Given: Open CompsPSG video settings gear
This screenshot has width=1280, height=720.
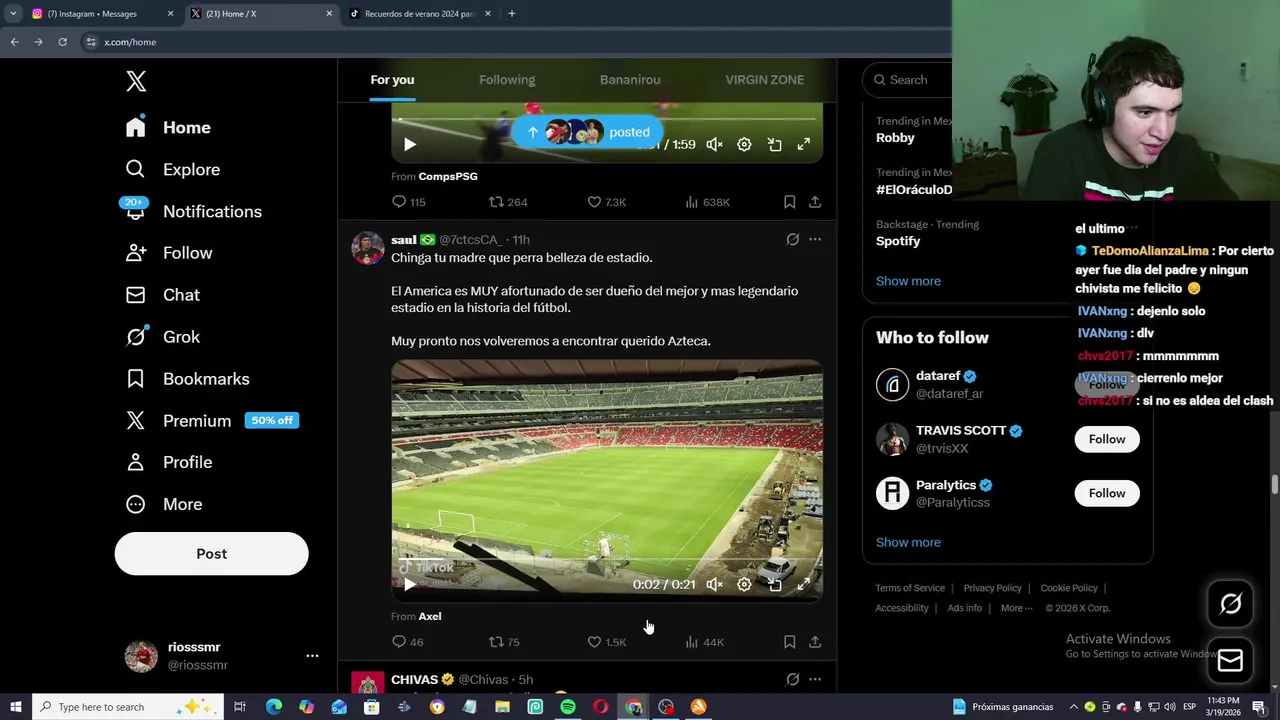Looking at the screenshot, I should (744, 145).
